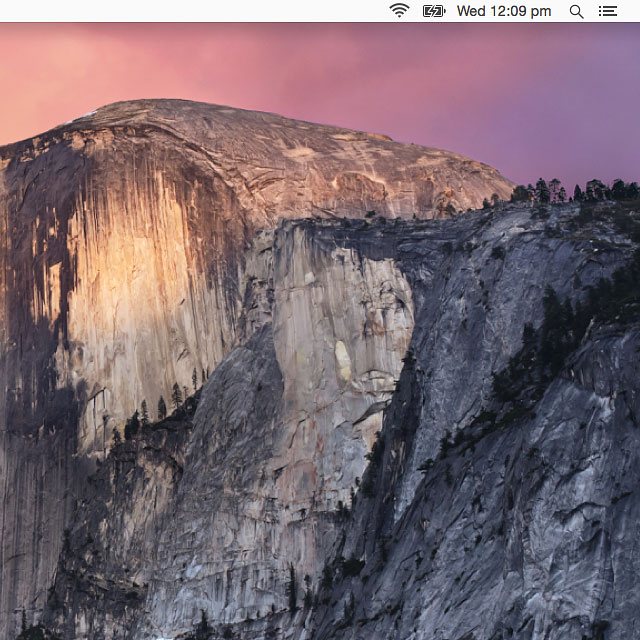Open the battery status menu
This screenshot has height=640, width=640.
click(433, 11)
